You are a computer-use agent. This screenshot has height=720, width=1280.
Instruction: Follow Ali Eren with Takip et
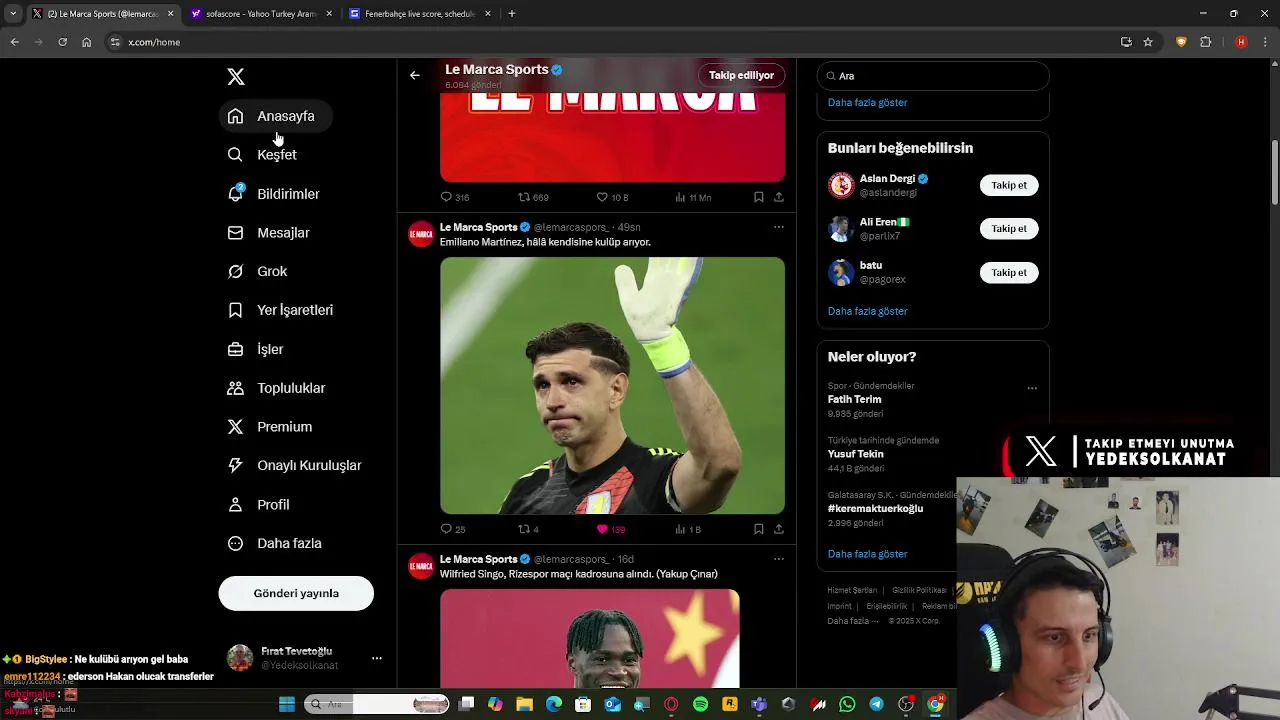(x=1009, y=229)
